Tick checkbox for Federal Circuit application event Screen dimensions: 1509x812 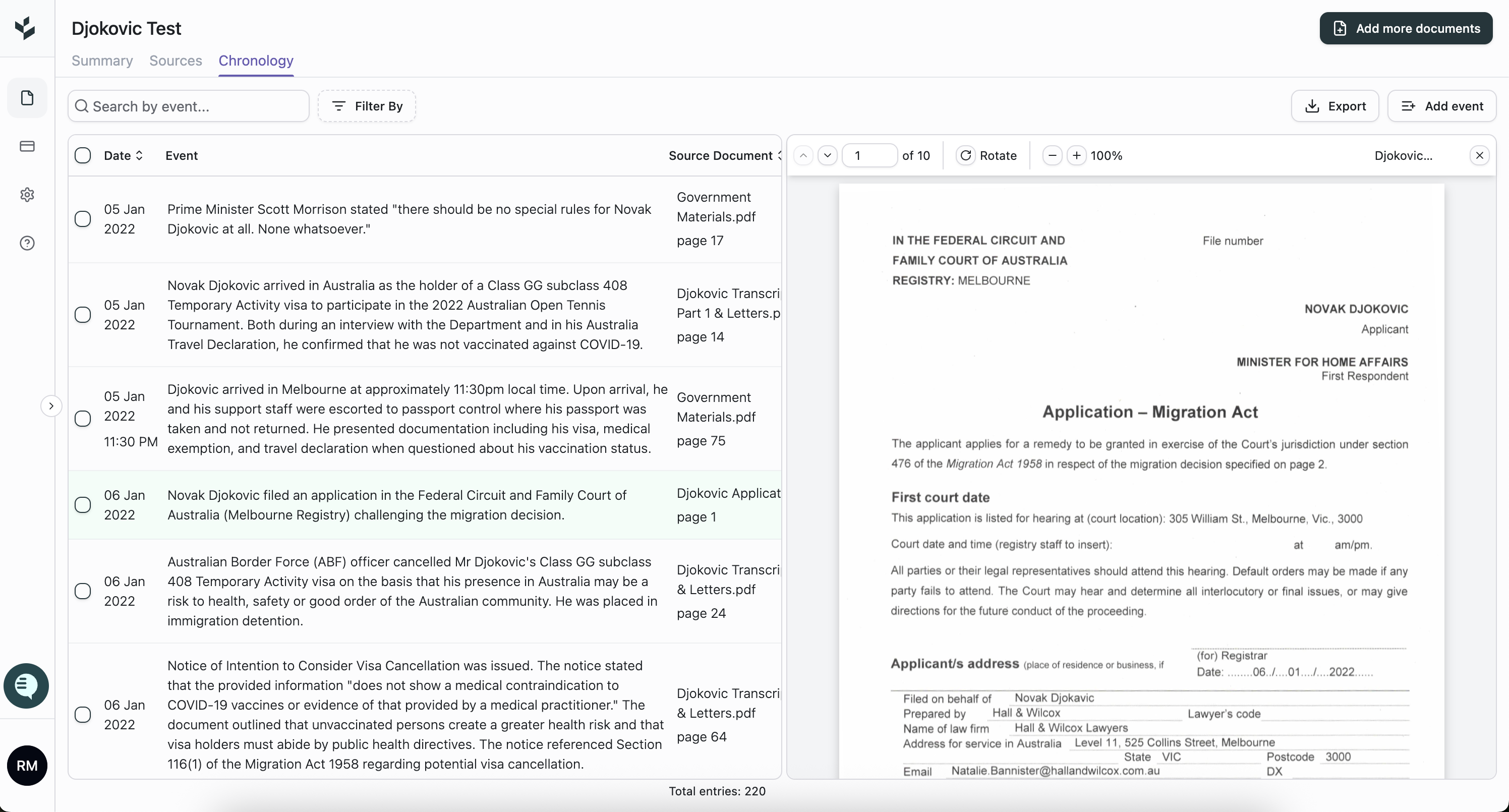pos(83,505)
